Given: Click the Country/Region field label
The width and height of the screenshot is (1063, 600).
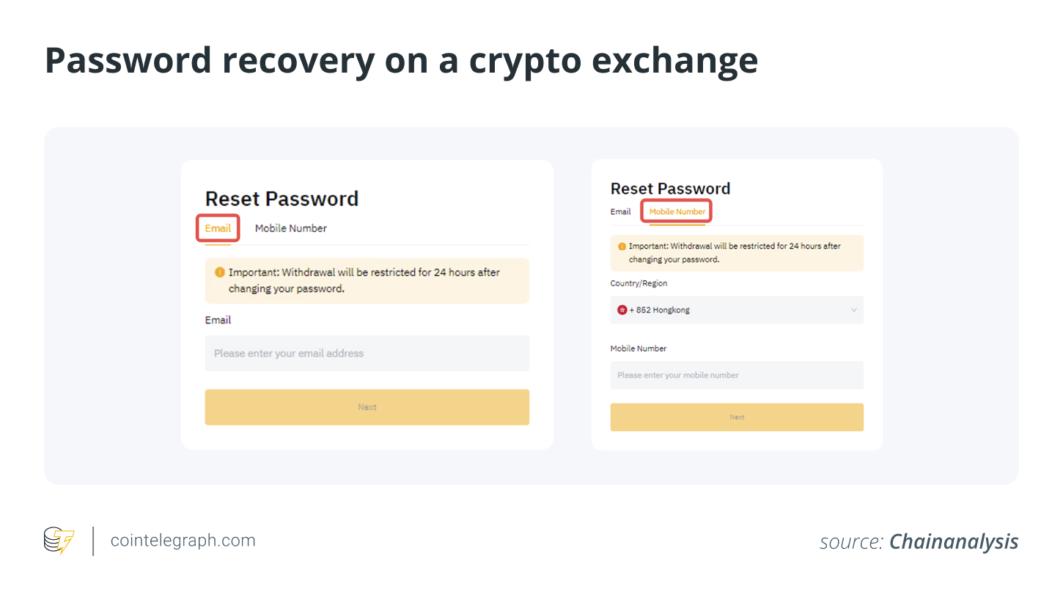Looking at the screenshot, I should click(x=638, y=283).
